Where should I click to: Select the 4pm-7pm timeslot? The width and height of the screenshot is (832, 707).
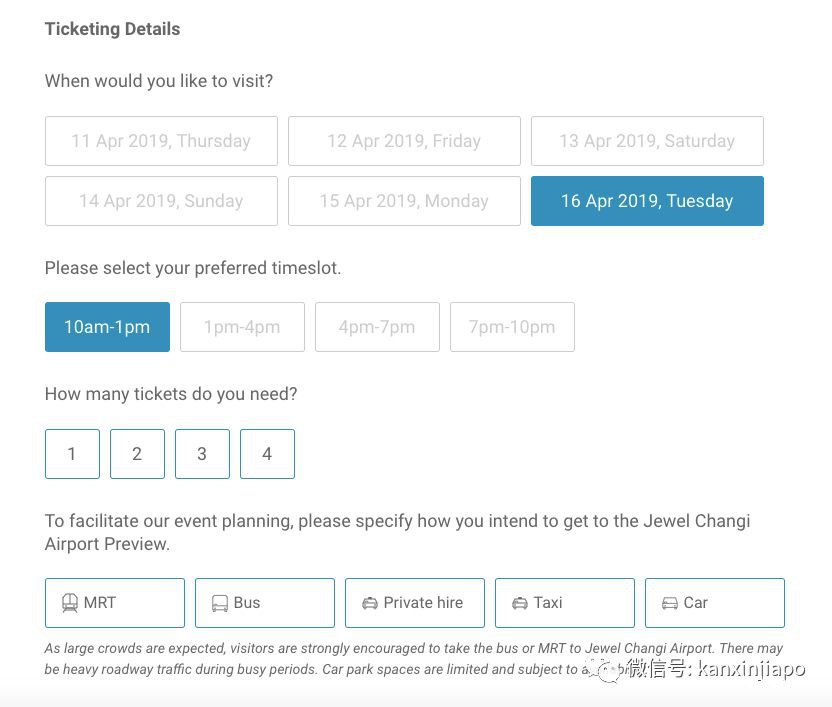point(377,327)
